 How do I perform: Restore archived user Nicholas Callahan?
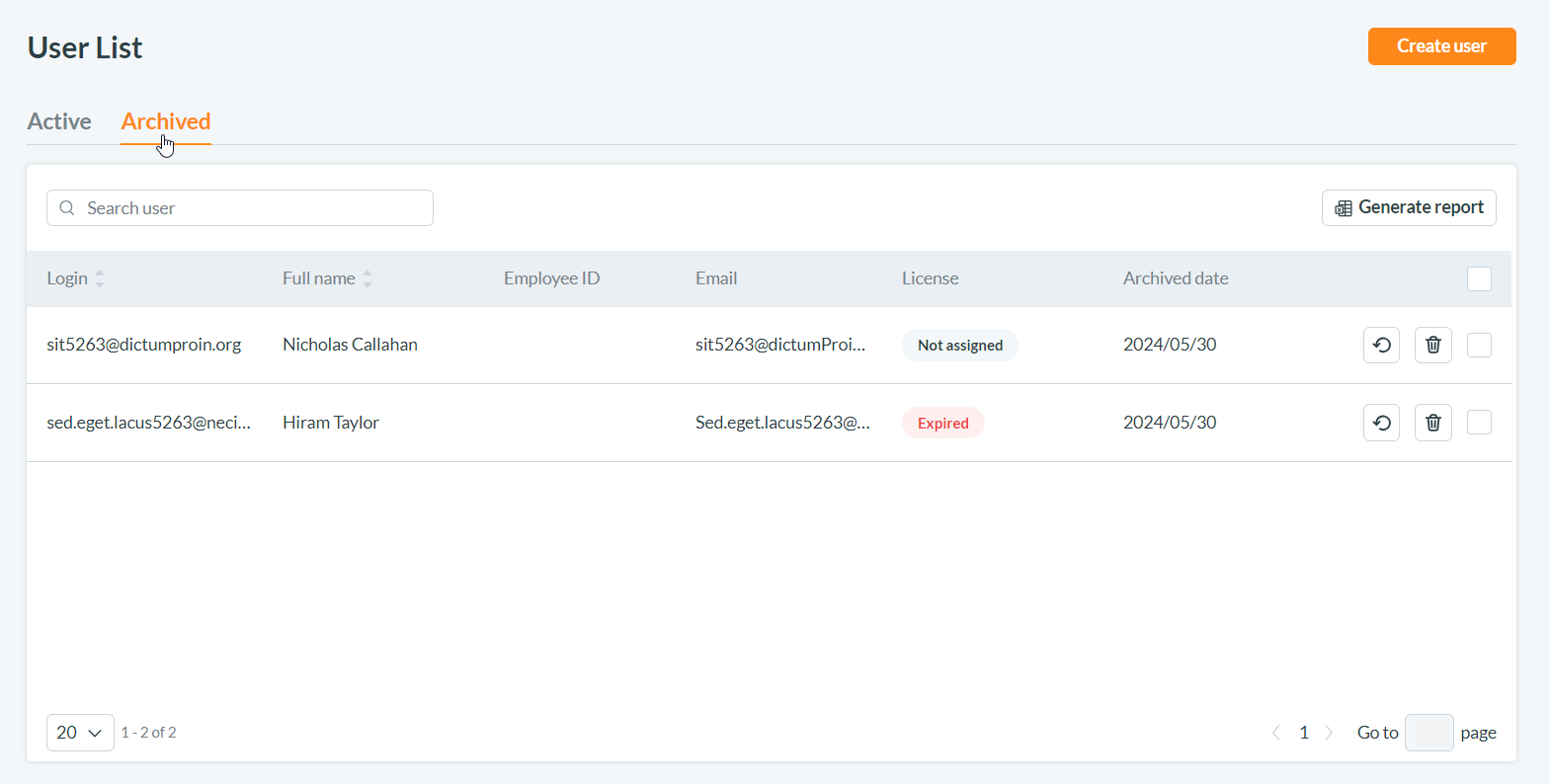(1381, 346)
